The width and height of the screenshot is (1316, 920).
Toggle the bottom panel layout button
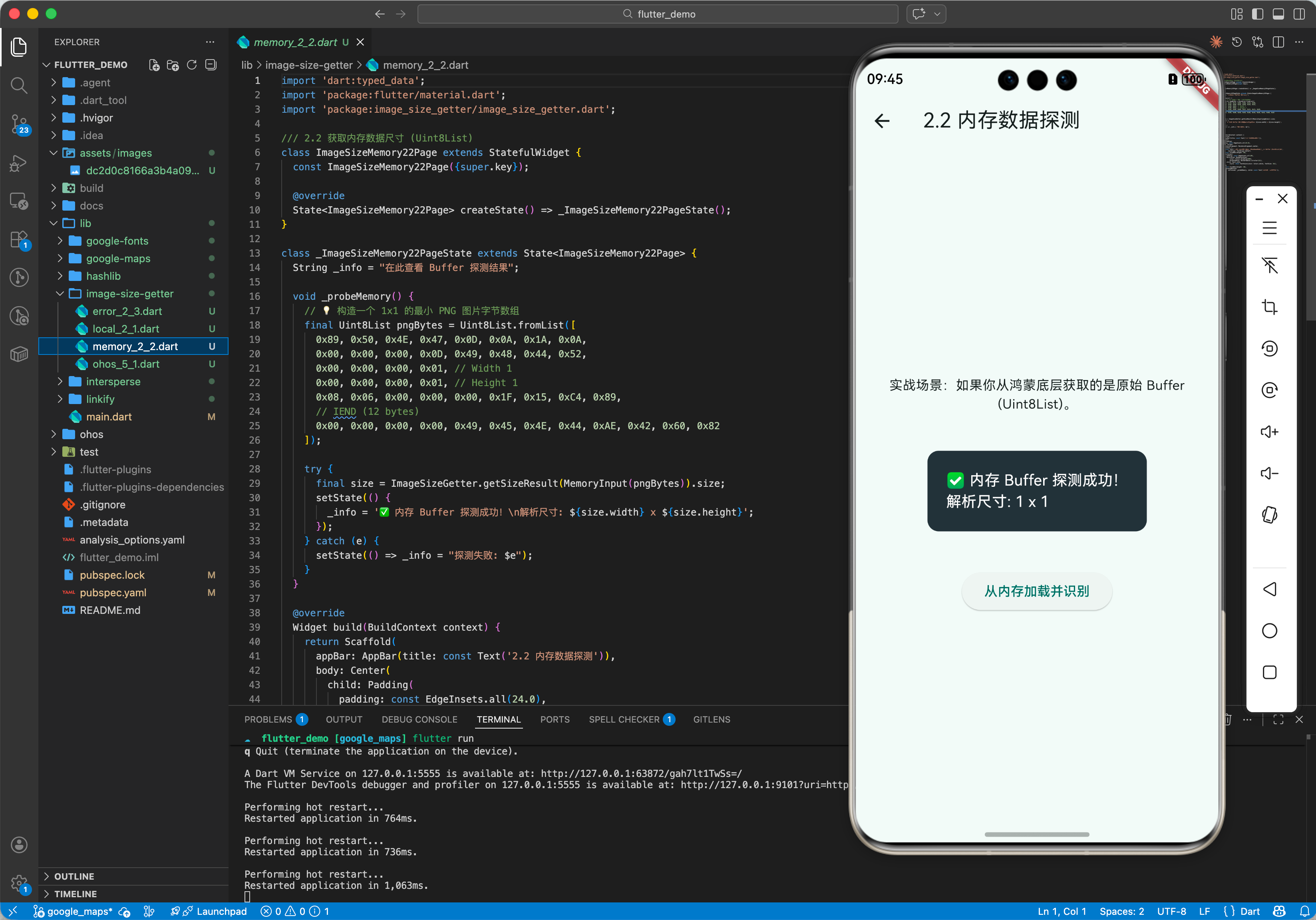pos(1278,14)
